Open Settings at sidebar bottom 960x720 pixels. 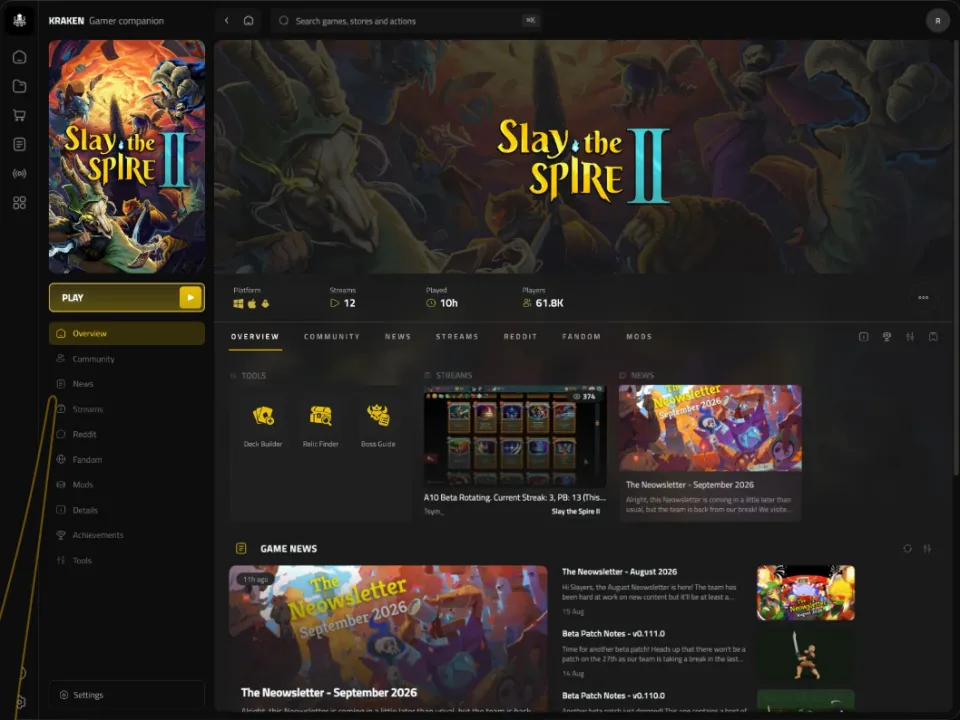tap(127, 695)
